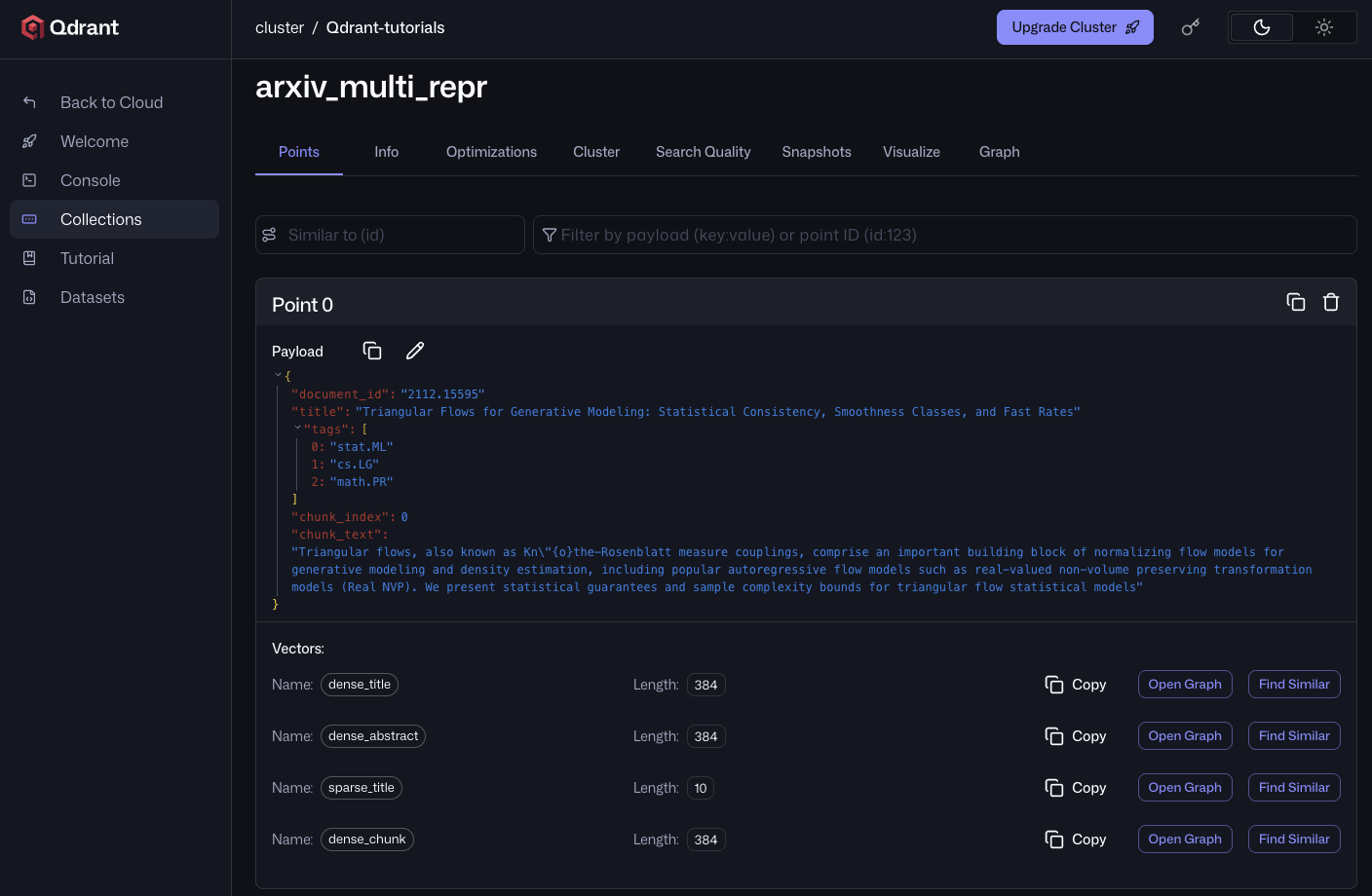Screen dimensions: 1372x896
Task: Click the Qdrant logo
Action: [x=70, y=27]
